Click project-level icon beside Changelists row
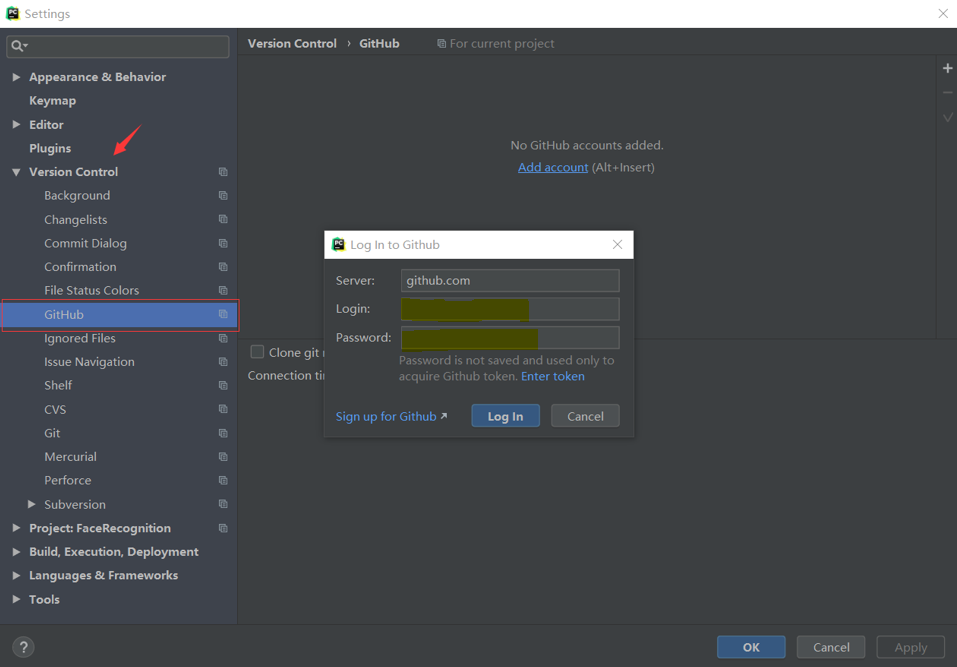 coord(223,219)
